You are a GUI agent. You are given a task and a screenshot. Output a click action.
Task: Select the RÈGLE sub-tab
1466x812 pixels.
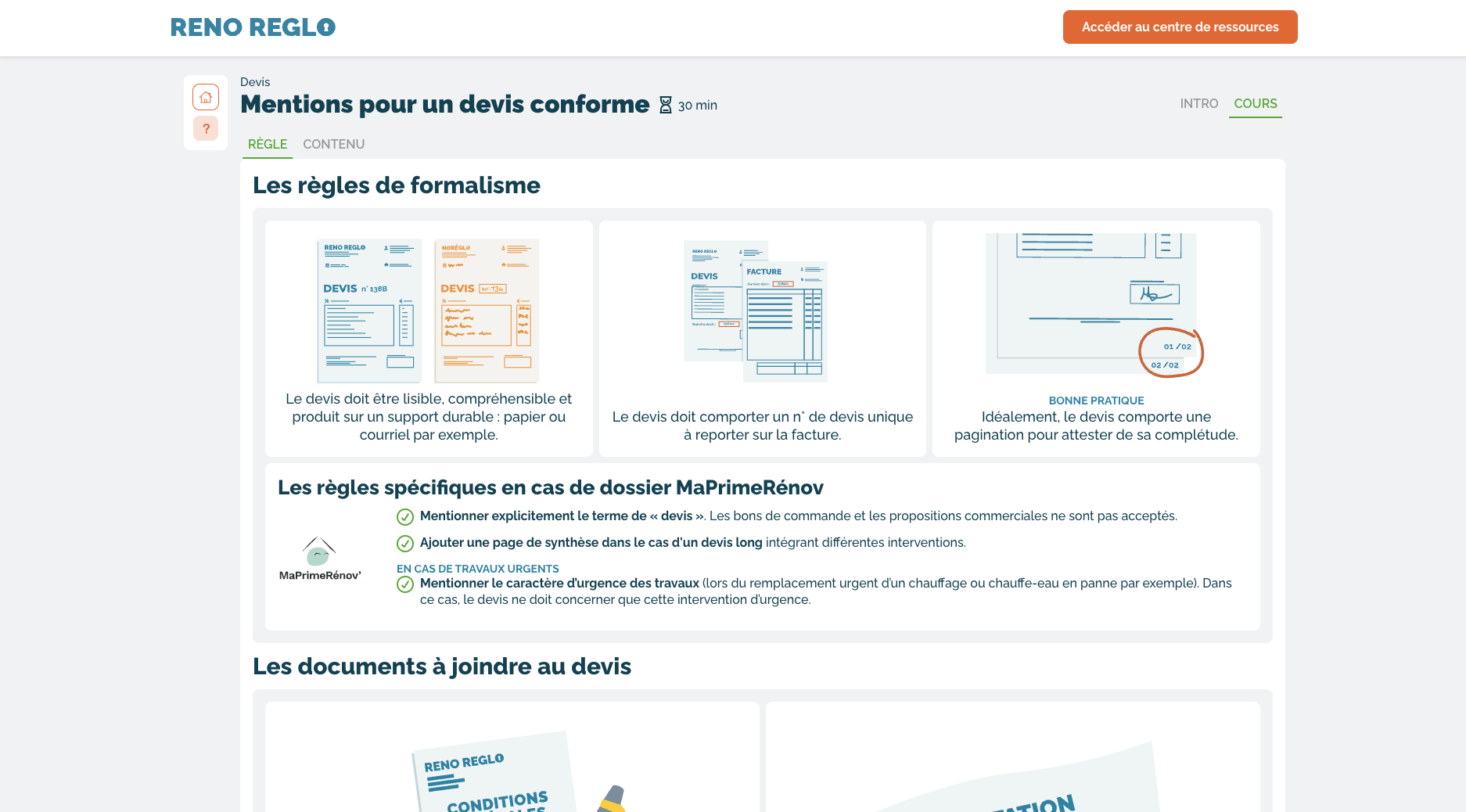(x=268, y=145)
